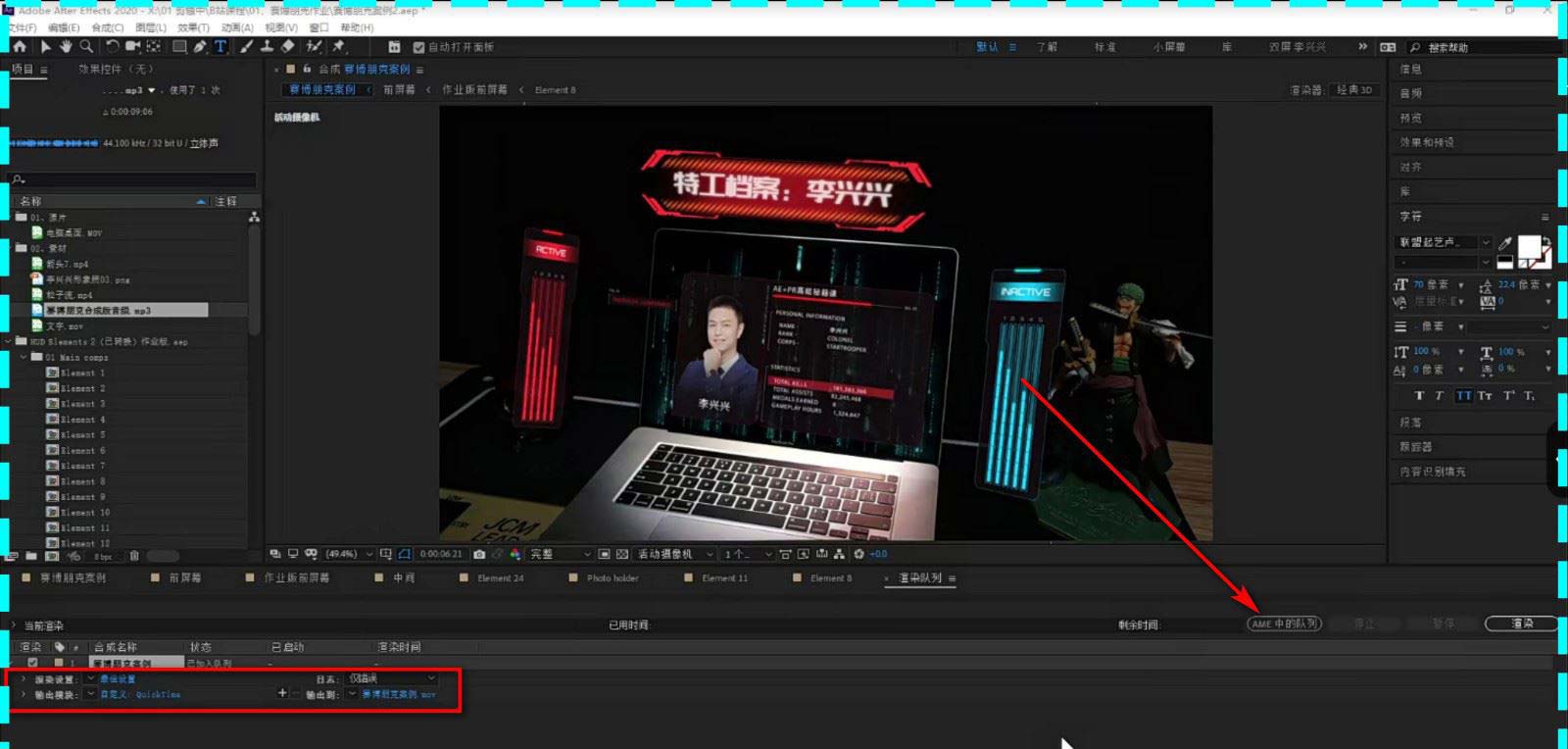Expand the output module row arrow
Viewport: 1568px width, 749px height.
click(x=24, y=695)
